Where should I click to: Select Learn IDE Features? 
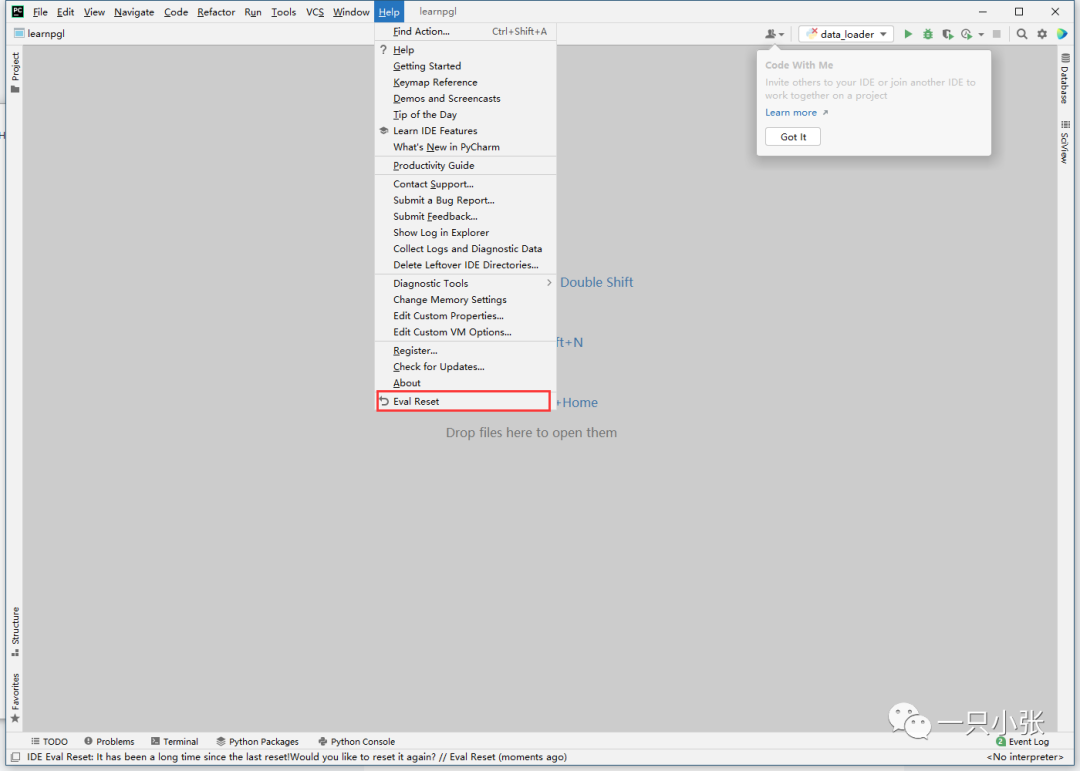(x=466, y=131)
